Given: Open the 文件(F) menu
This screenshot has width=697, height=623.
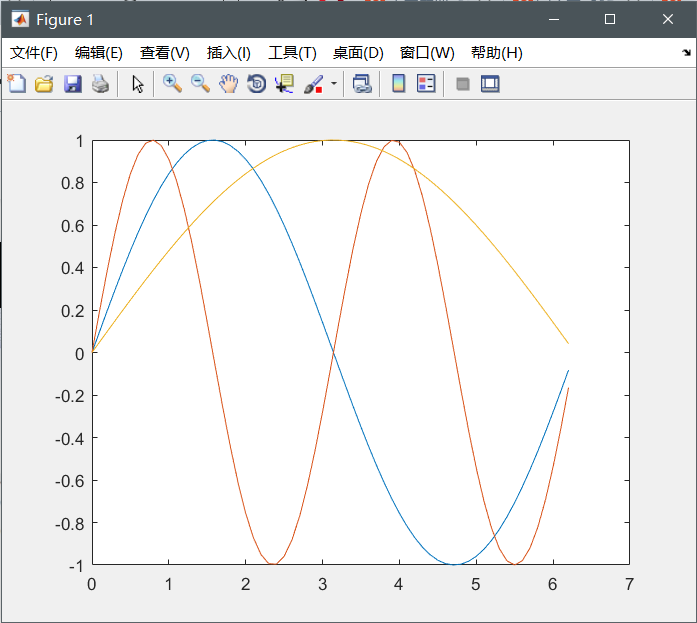Looking at the screenshot, I should pos(34,53).
